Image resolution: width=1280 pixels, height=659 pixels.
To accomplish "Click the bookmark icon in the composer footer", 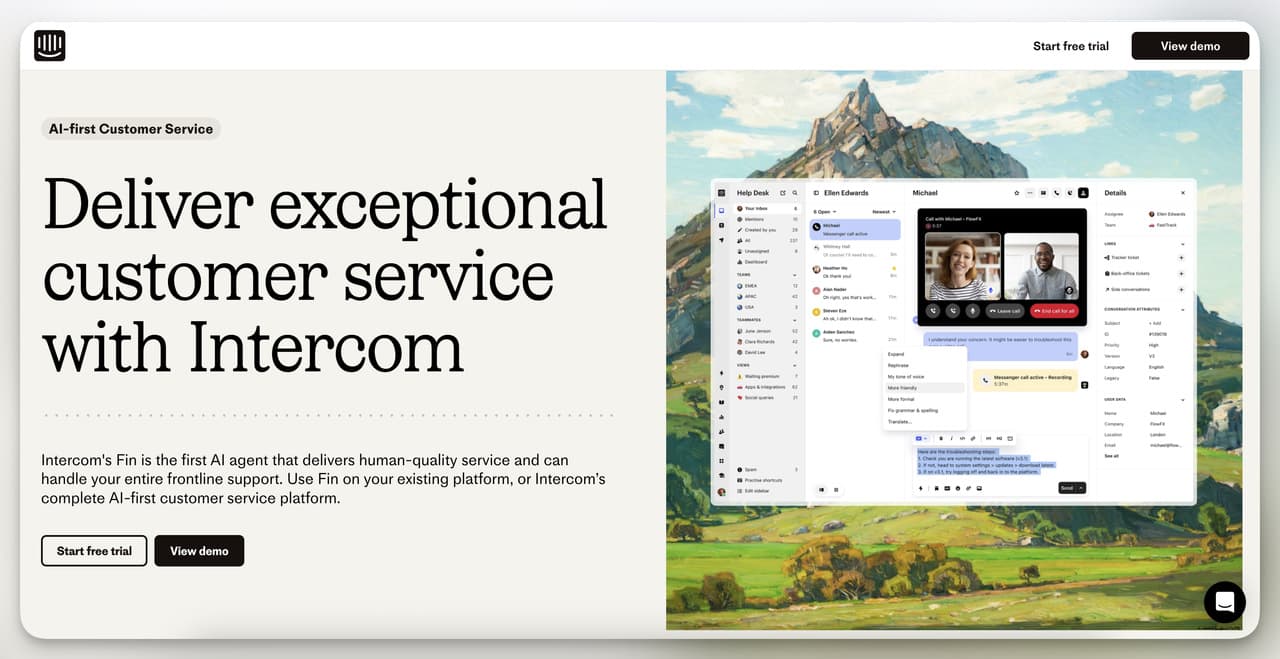I will [x=936, y=488].
